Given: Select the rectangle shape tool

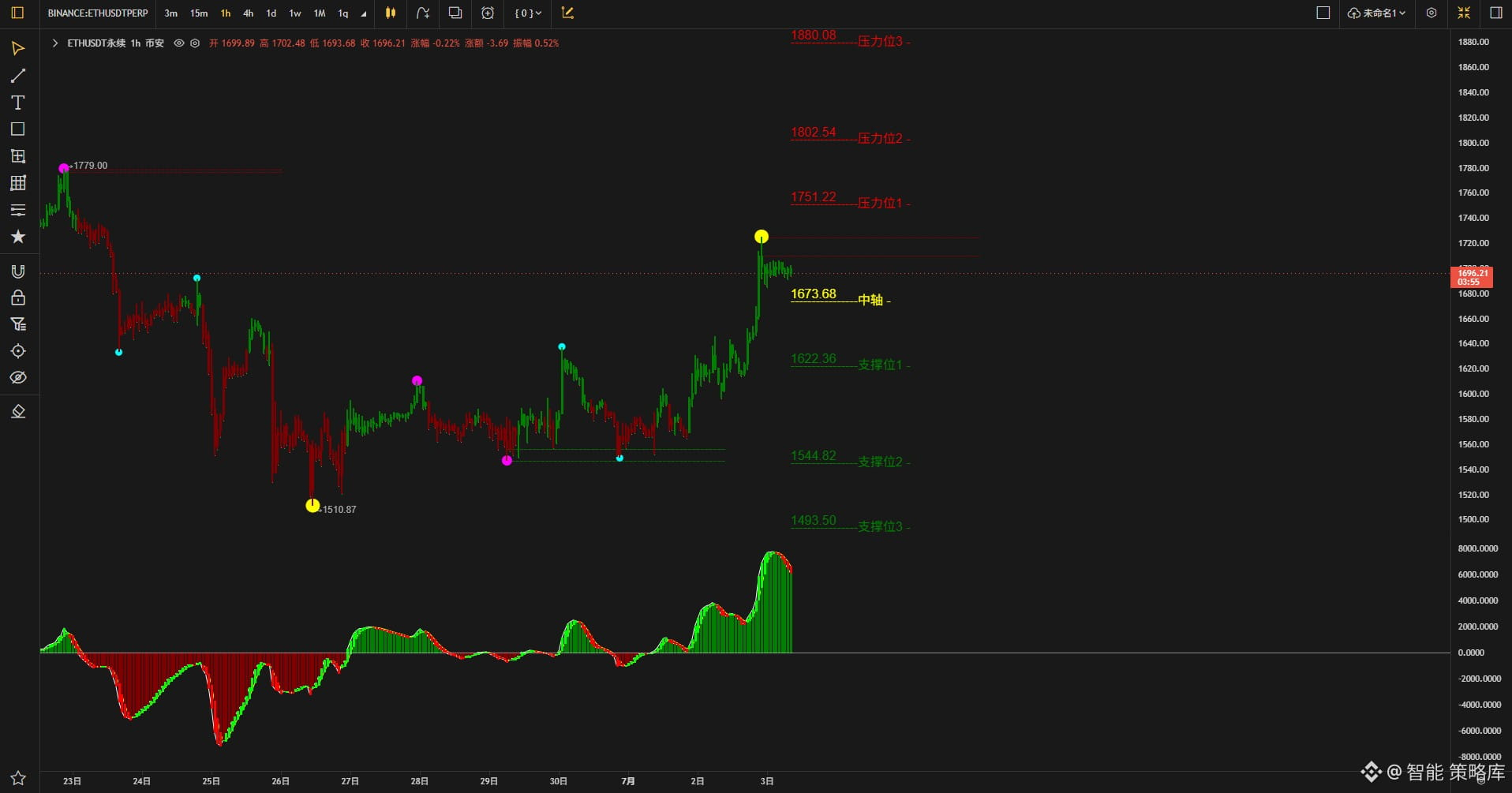Looking at the screenshot, I should tap(18, 129).
